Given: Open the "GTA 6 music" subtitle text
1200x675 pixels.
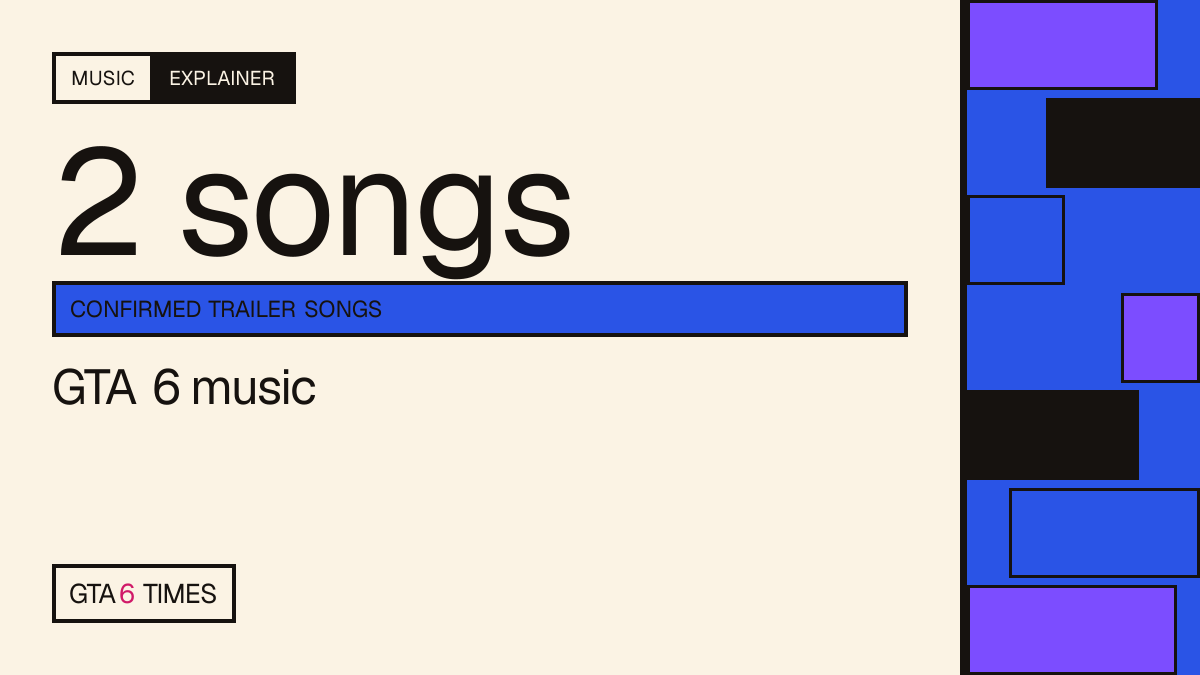Looking at the screenshot, I should pos(184,388).
